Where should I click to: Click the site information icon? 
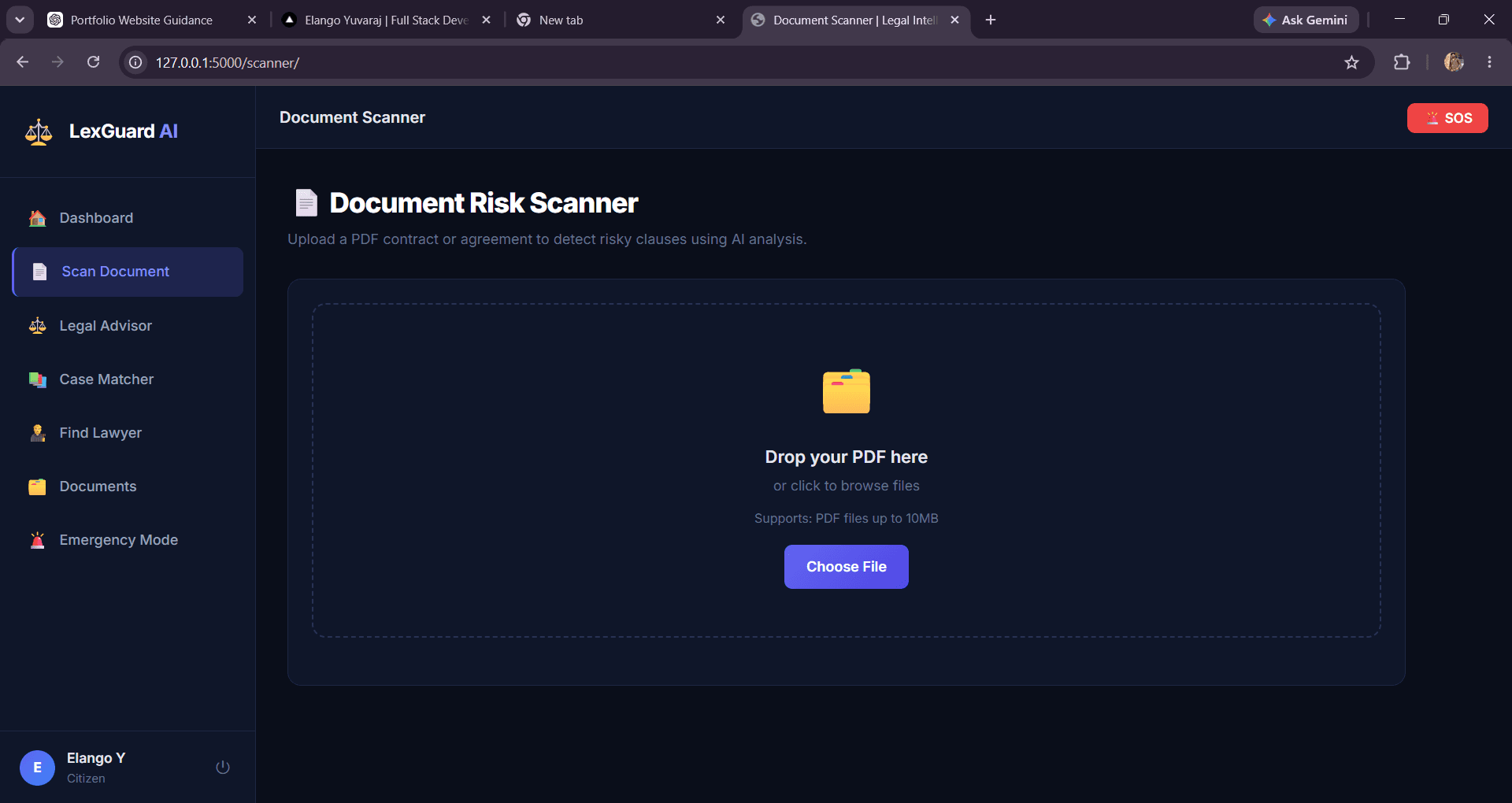[x=135, y=62]
